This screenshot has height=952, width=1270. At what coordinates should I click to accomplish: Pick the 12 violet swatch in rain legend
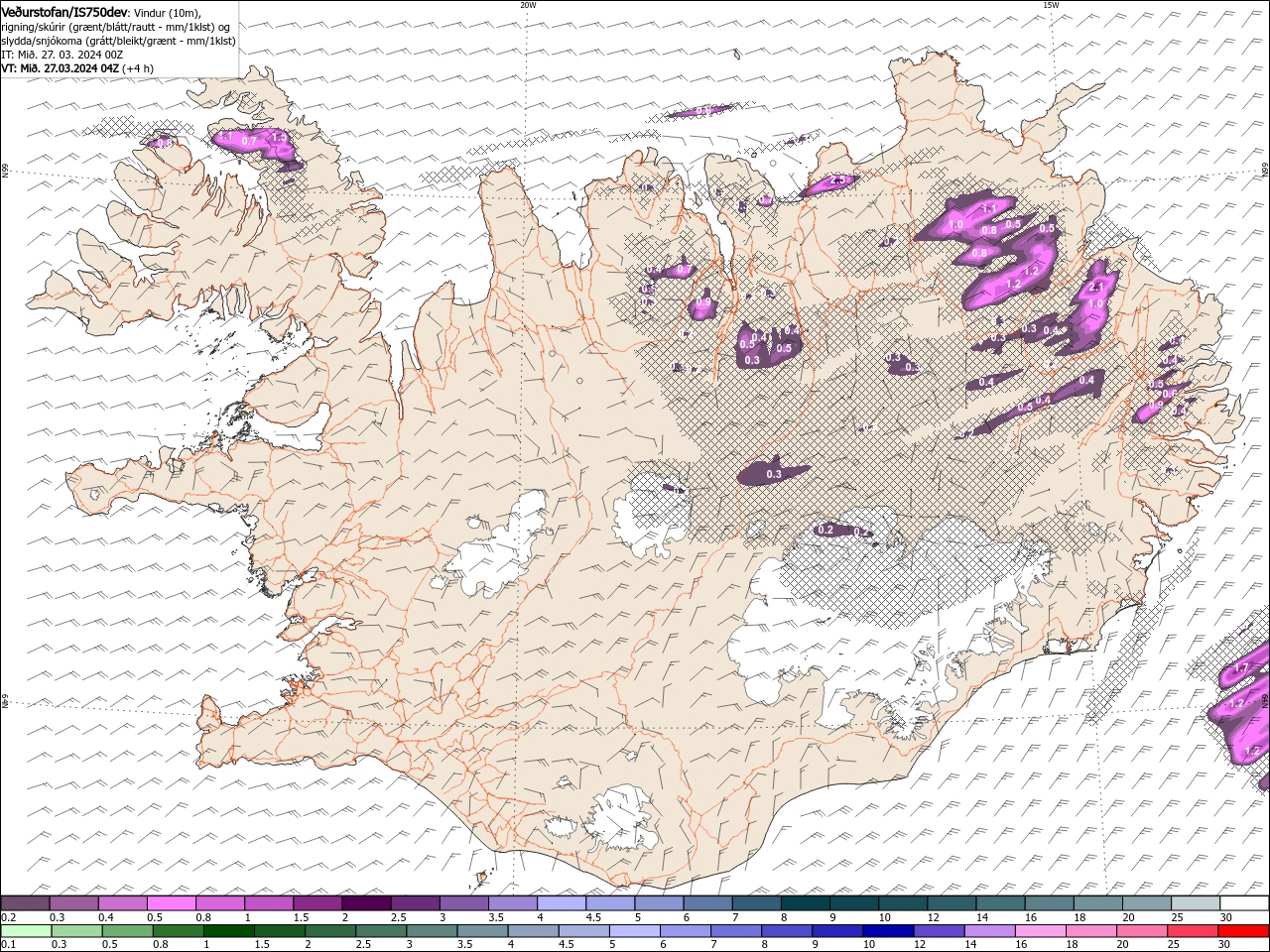pyautogui.click(x=939, y=931)
